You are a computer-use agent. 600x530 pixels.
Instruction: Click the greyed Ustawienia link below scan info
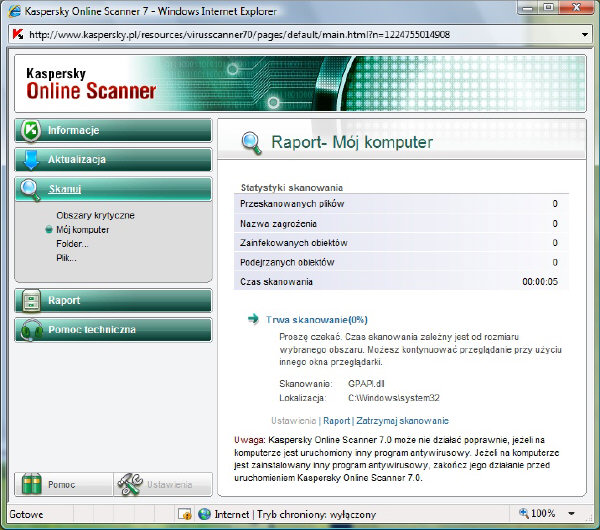pos(293,421)
